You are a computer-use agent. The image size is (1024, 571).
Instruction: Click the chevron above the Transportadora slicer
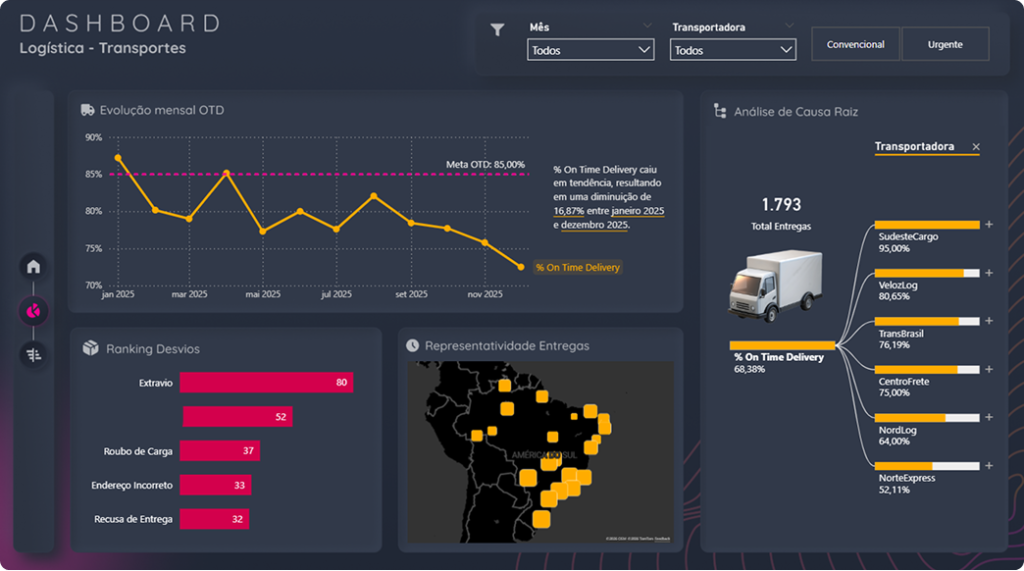(x=790, y=25)
